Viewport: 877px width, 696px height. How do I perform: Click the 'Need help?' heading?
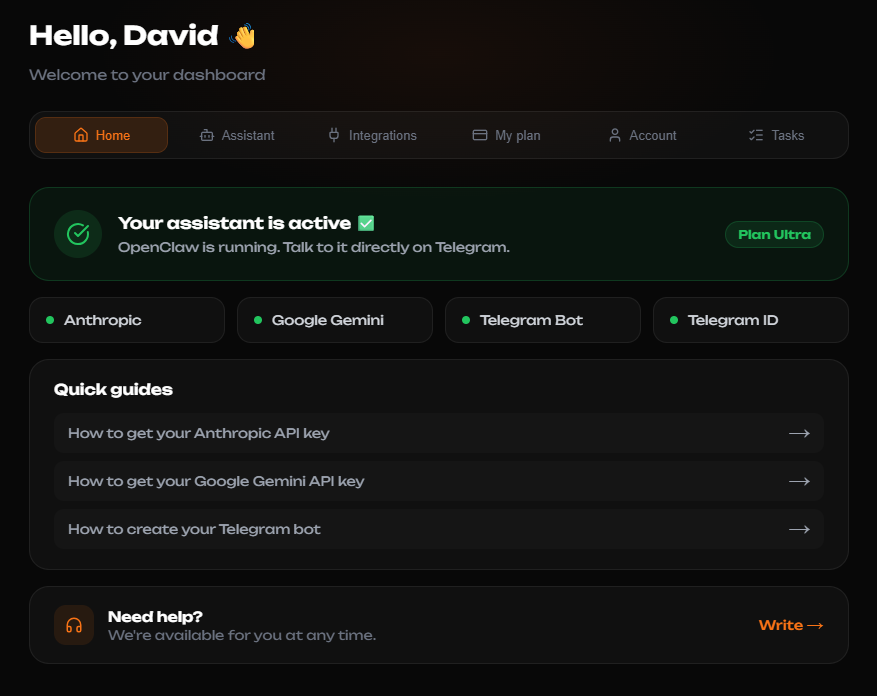click(x=155, y=617)
